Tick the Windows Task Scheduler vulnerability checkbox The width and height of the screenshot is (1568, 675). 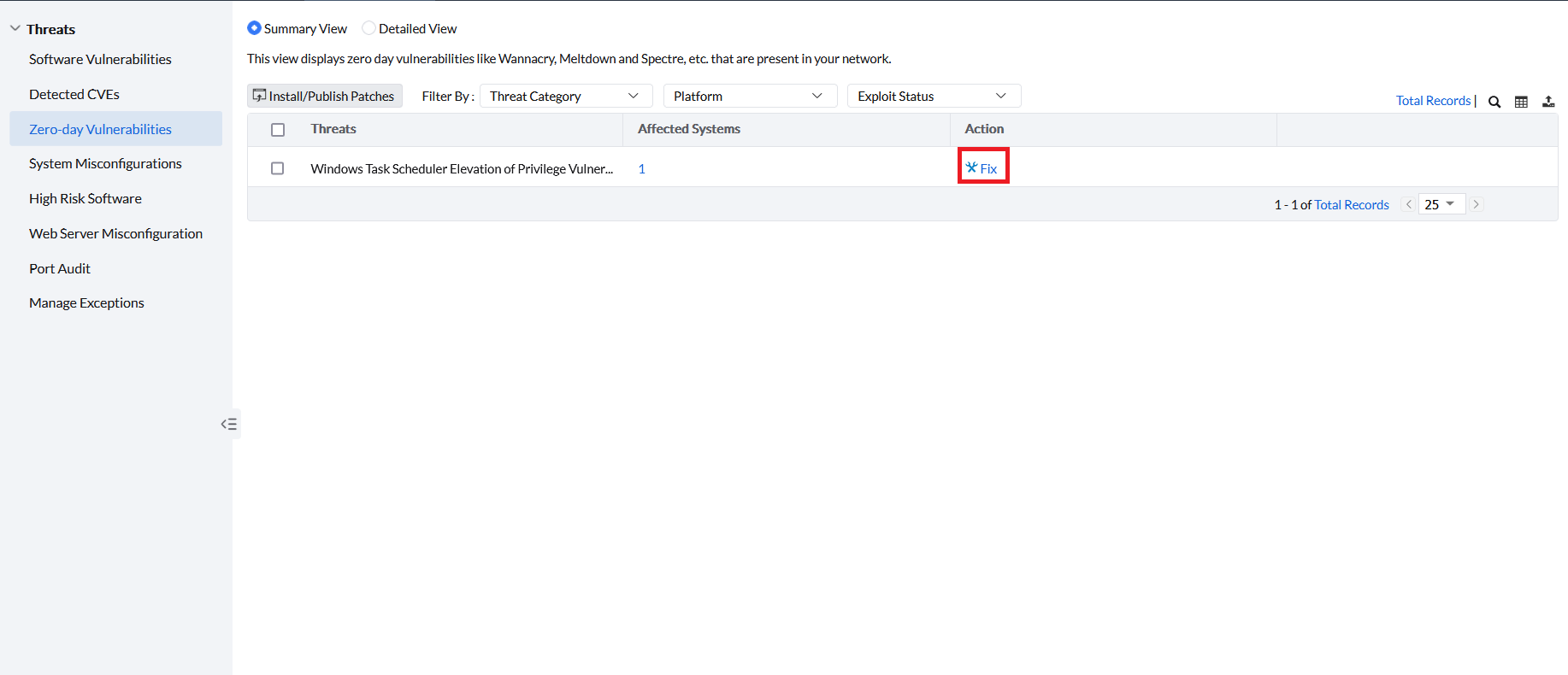[278, 168]
